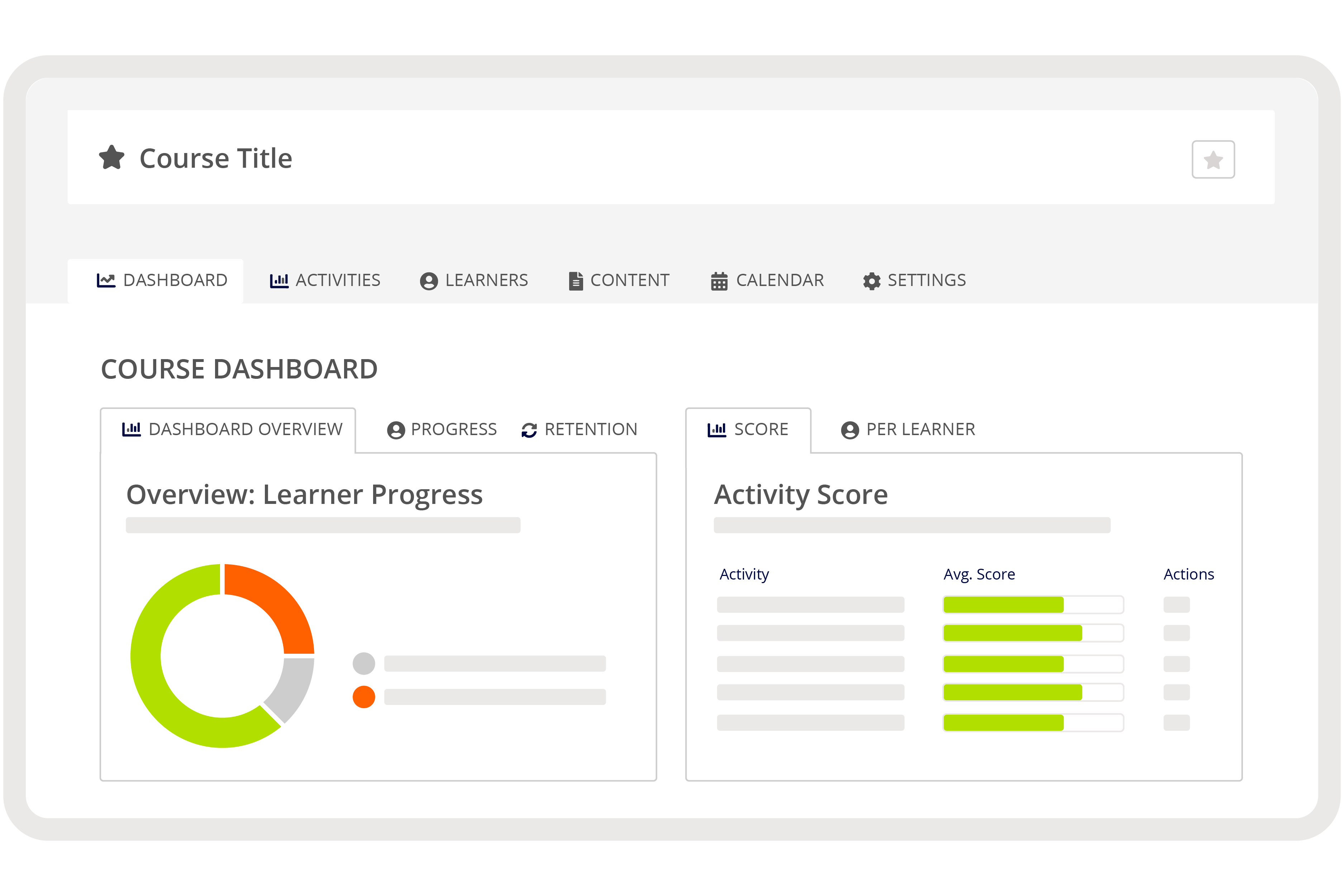
Task: Select the Progress sub-tab
Action: (x=442, y=430)
